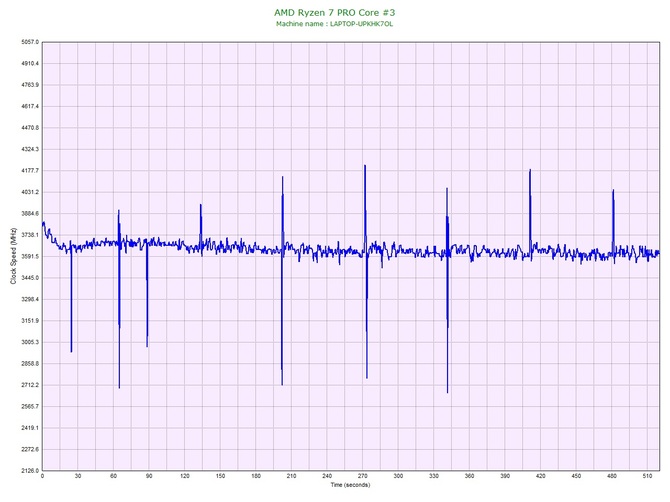Select the 4031.2 y-axis value
Screen dimensions: 670x502
pos(30,192)
